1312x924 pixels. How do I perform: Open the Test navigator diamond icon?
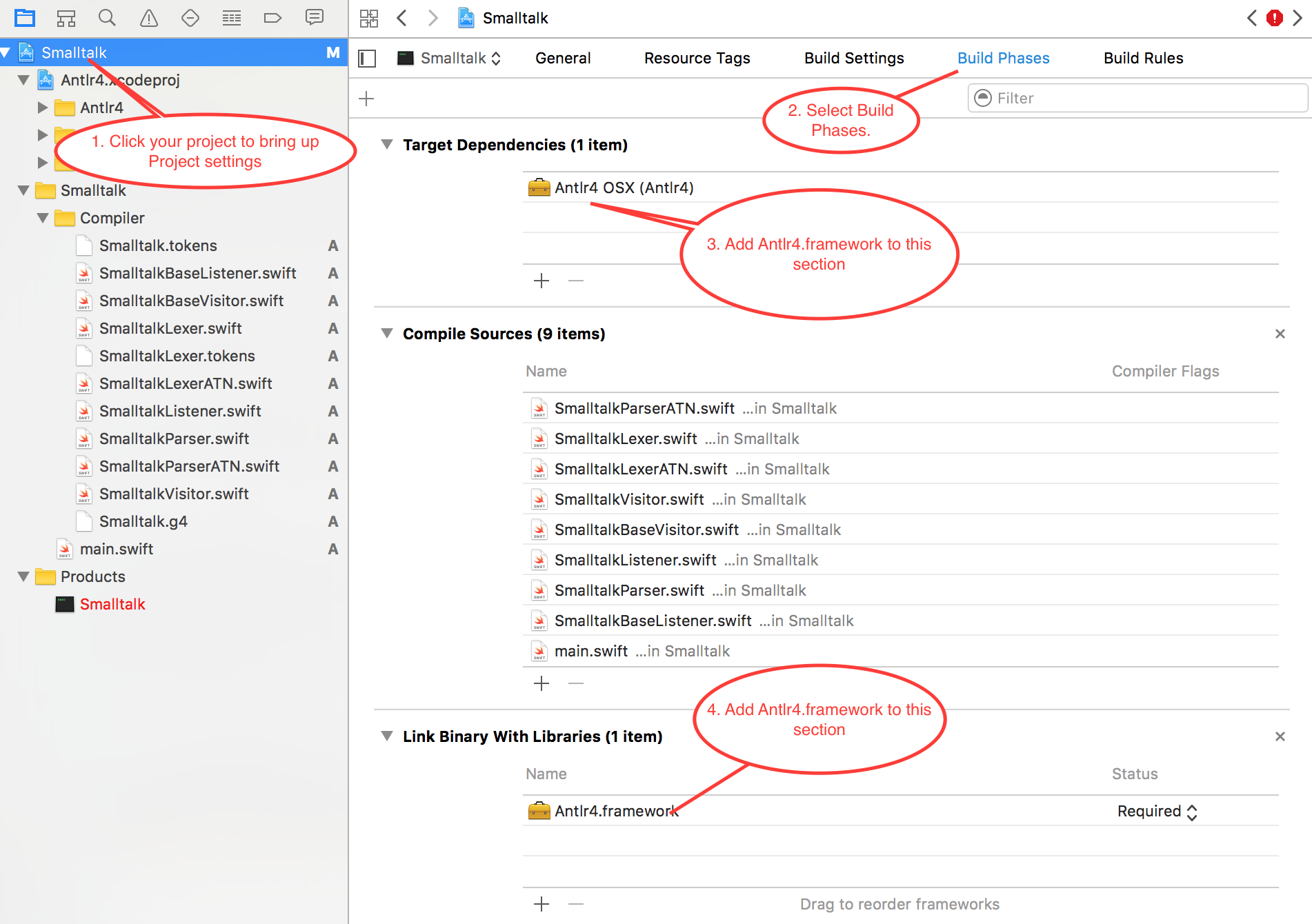pyautogui.click(x=190, y=18)
